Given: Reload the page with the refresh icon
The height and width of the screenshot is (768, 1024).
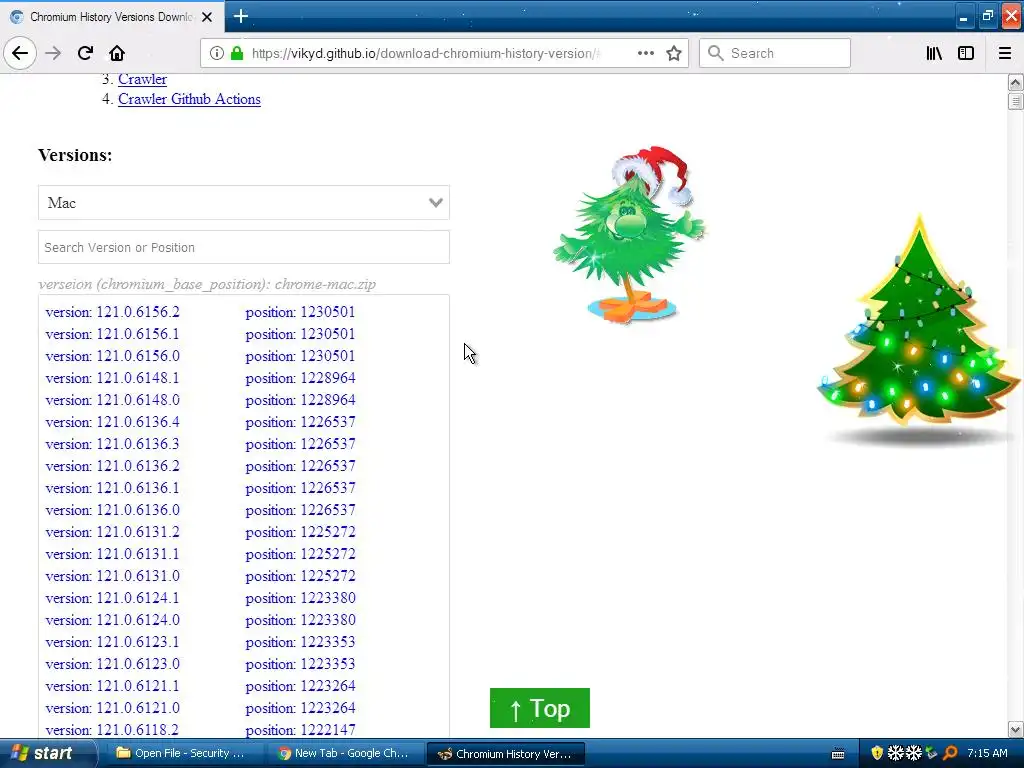Looking at the screenshot, I should click(x=85, y=53).
